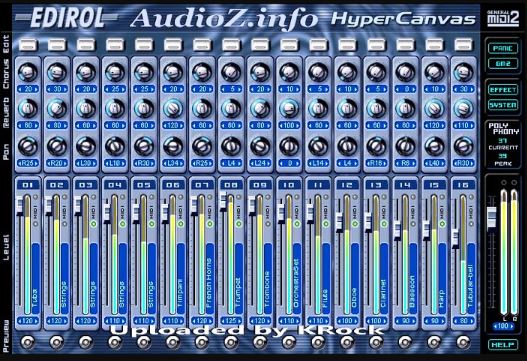
Task: Open the instrument selector for channel 07 French Horns
Action: (210, 279)
